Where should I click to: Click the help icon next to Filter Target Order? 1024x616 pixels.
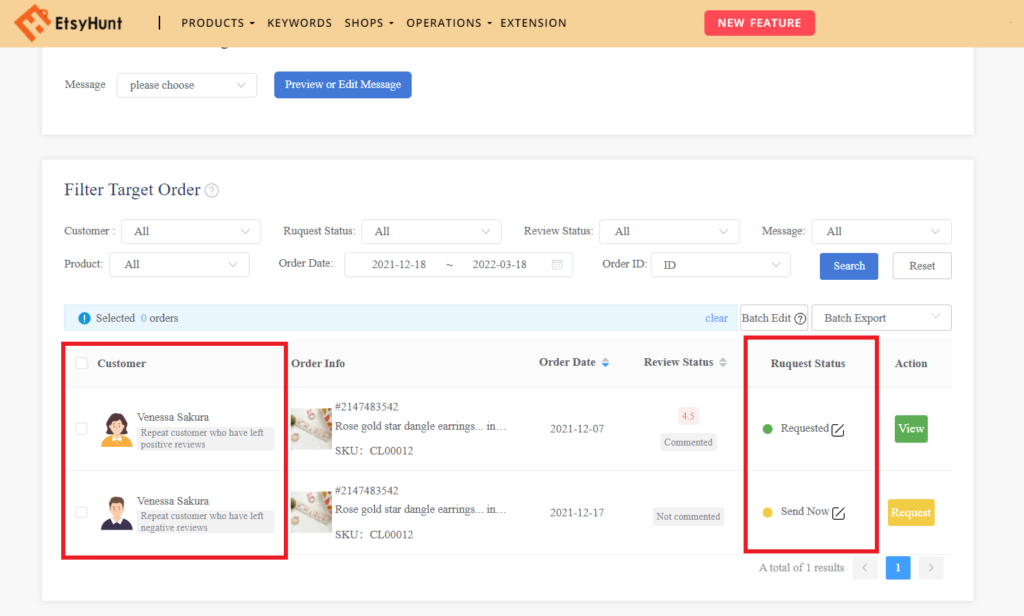click(211, 190)
